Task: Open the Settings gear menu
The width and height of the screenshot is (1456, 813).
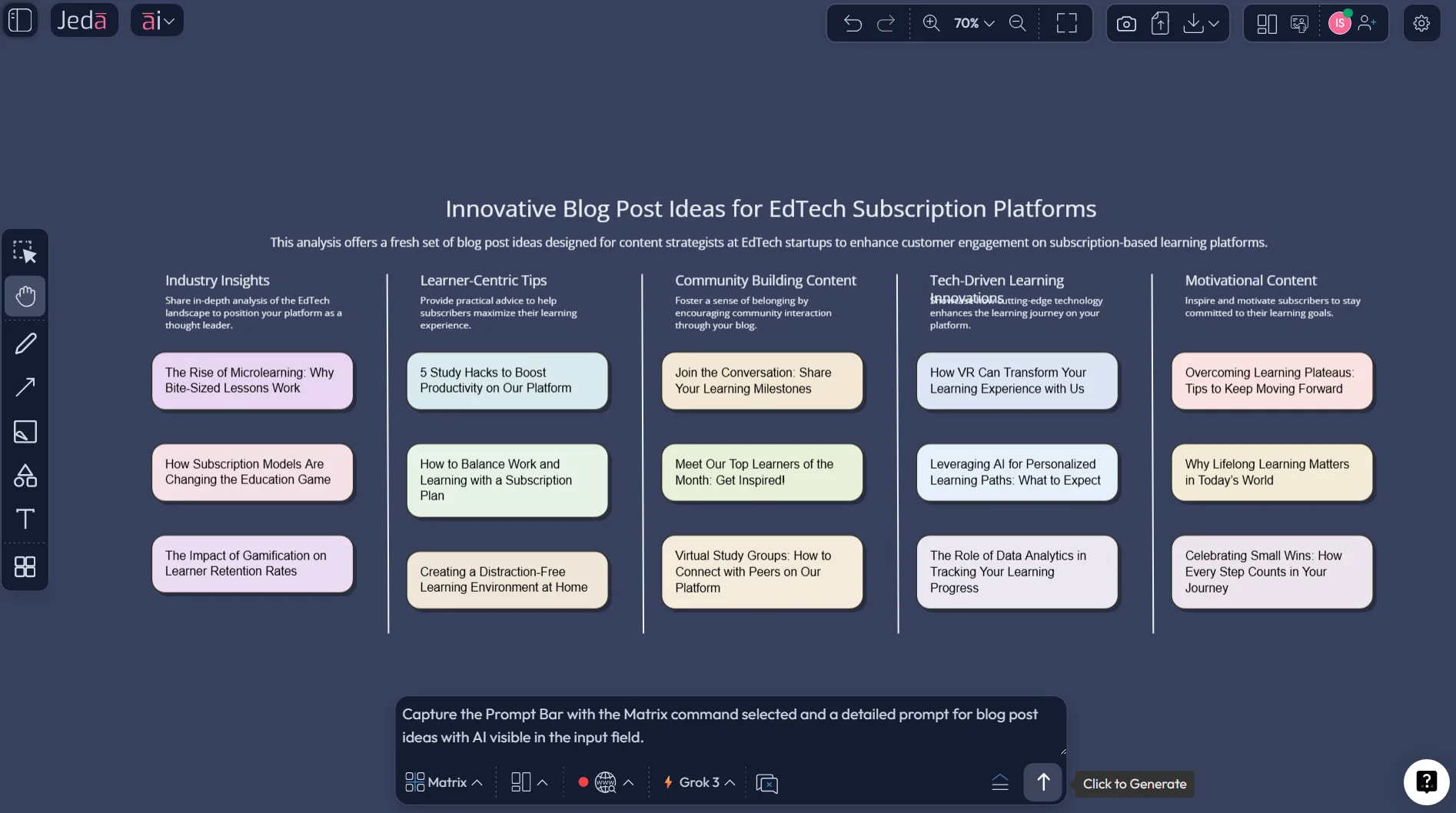Action: [x=1421, y=23]
